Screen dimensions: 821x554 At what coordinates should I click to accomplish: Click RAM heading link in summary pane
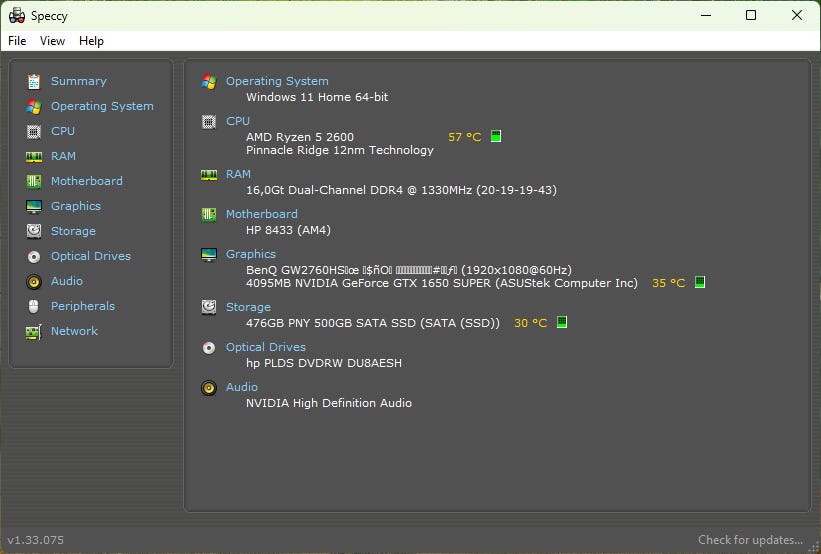coord(238,174)
